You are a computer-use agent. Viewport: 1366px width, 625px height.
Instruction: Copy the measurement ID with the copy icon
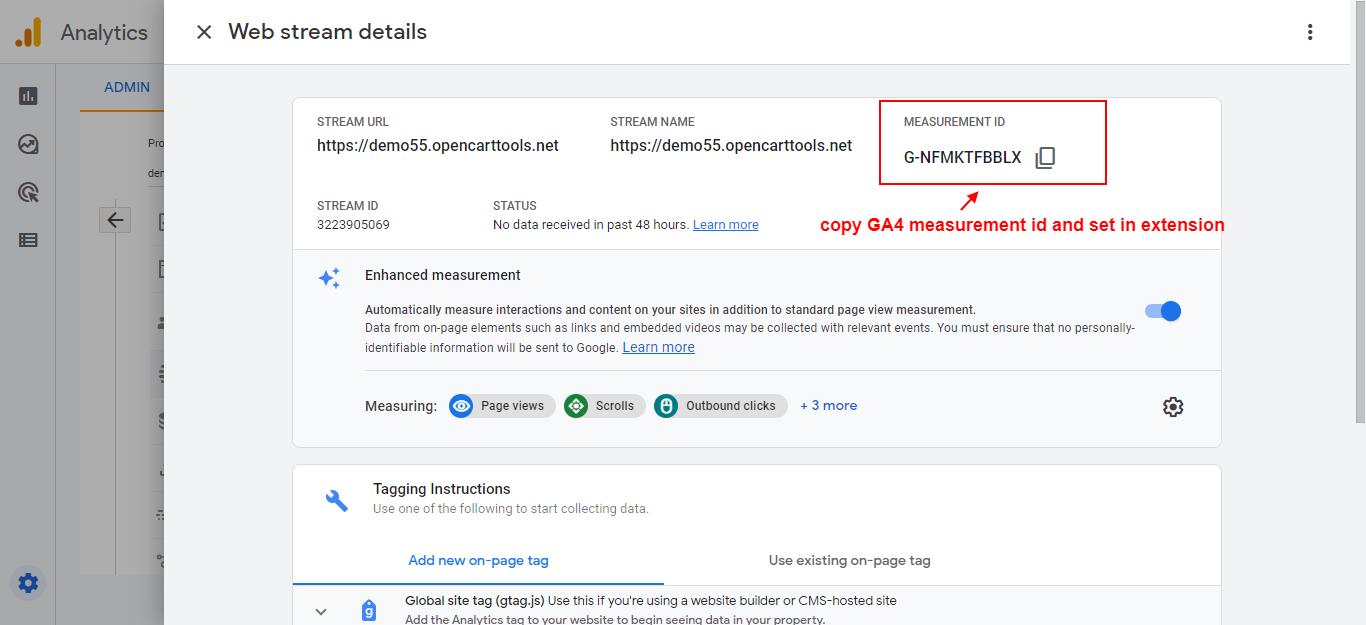click(1045, 158)
